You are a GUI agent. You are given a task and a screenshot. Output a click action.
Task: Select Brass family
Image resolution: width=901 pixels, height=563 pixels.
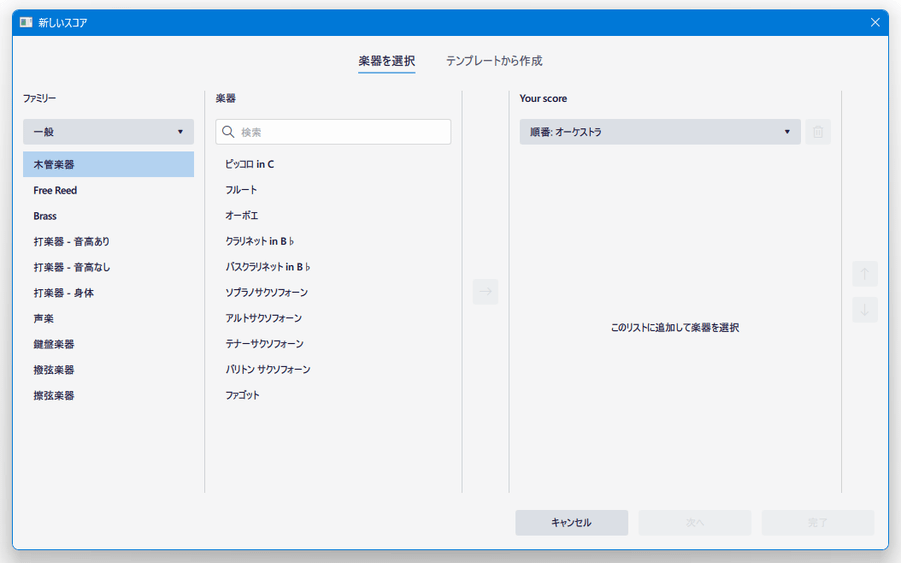(x=109, y=216)
